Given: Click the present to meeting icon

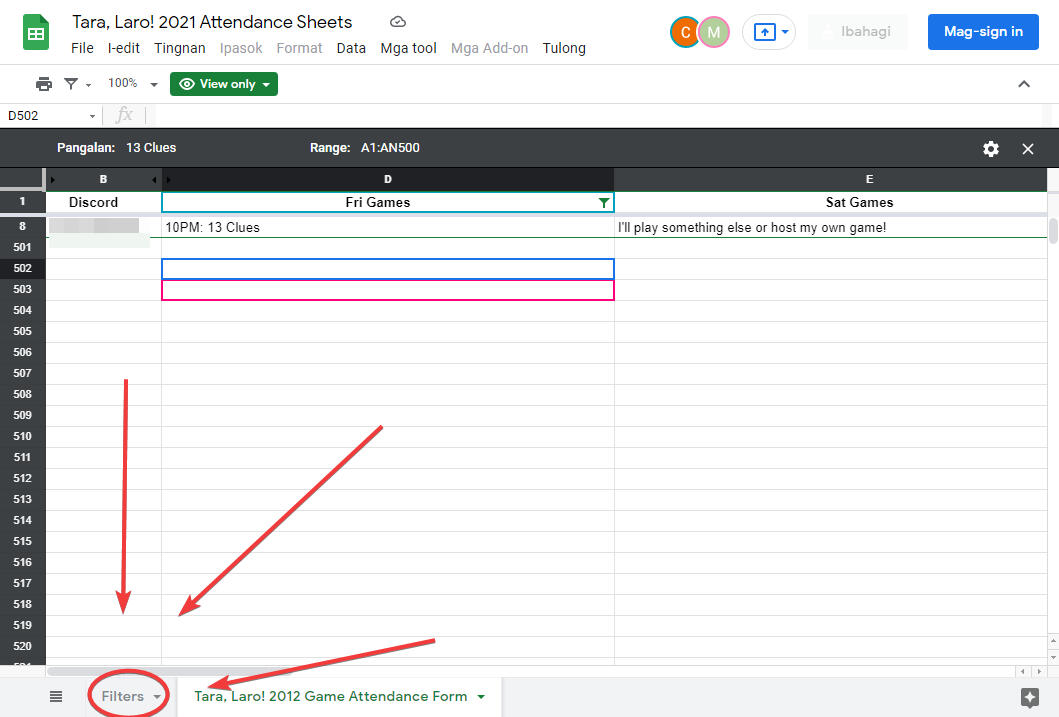Looking at the screenshot, I should point(763,32).
